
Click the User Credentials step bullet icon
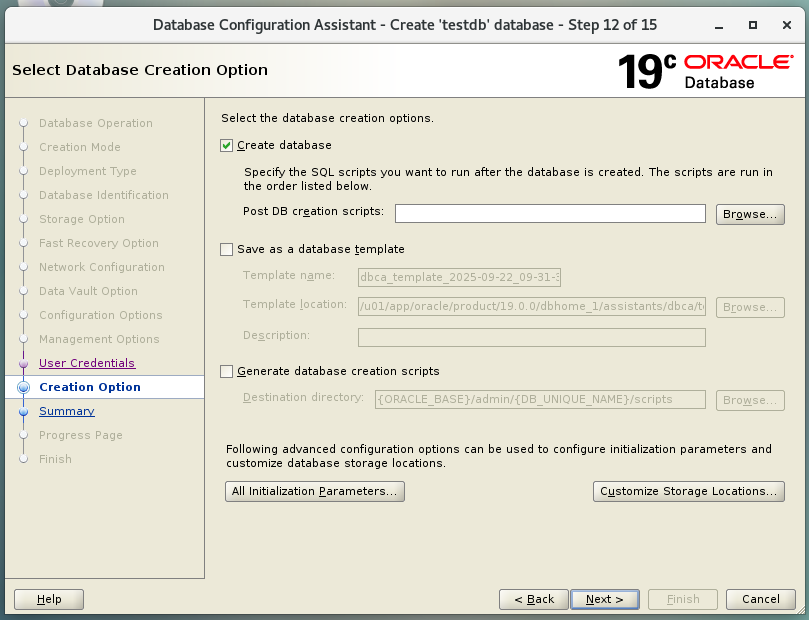(24, 364)
